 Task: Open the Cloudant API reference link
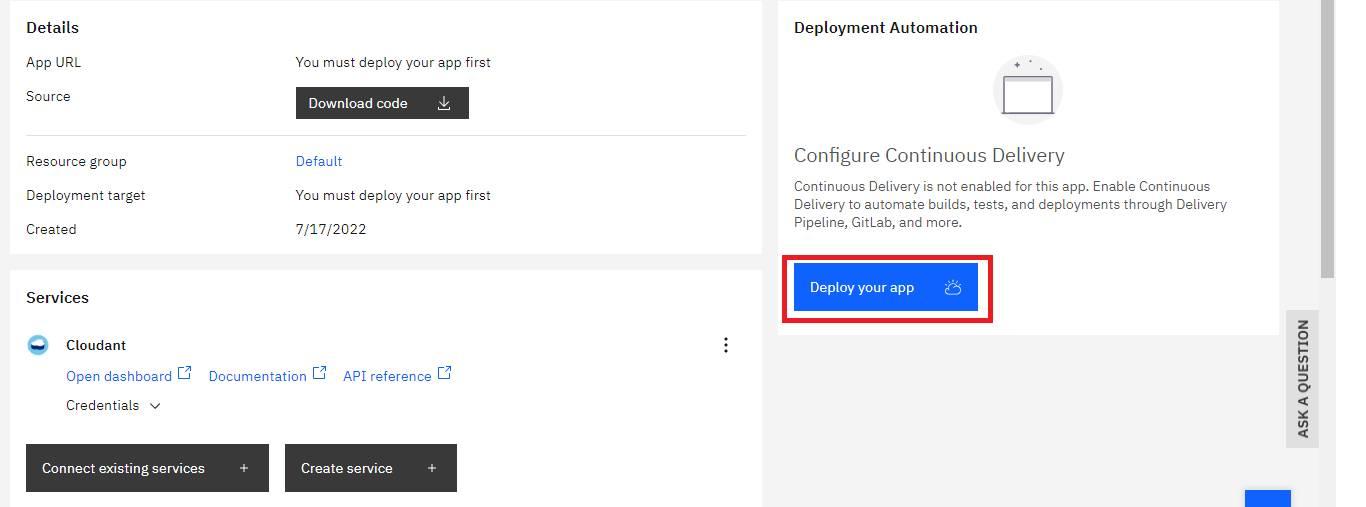pyautogui.click(x=387, y=376)
